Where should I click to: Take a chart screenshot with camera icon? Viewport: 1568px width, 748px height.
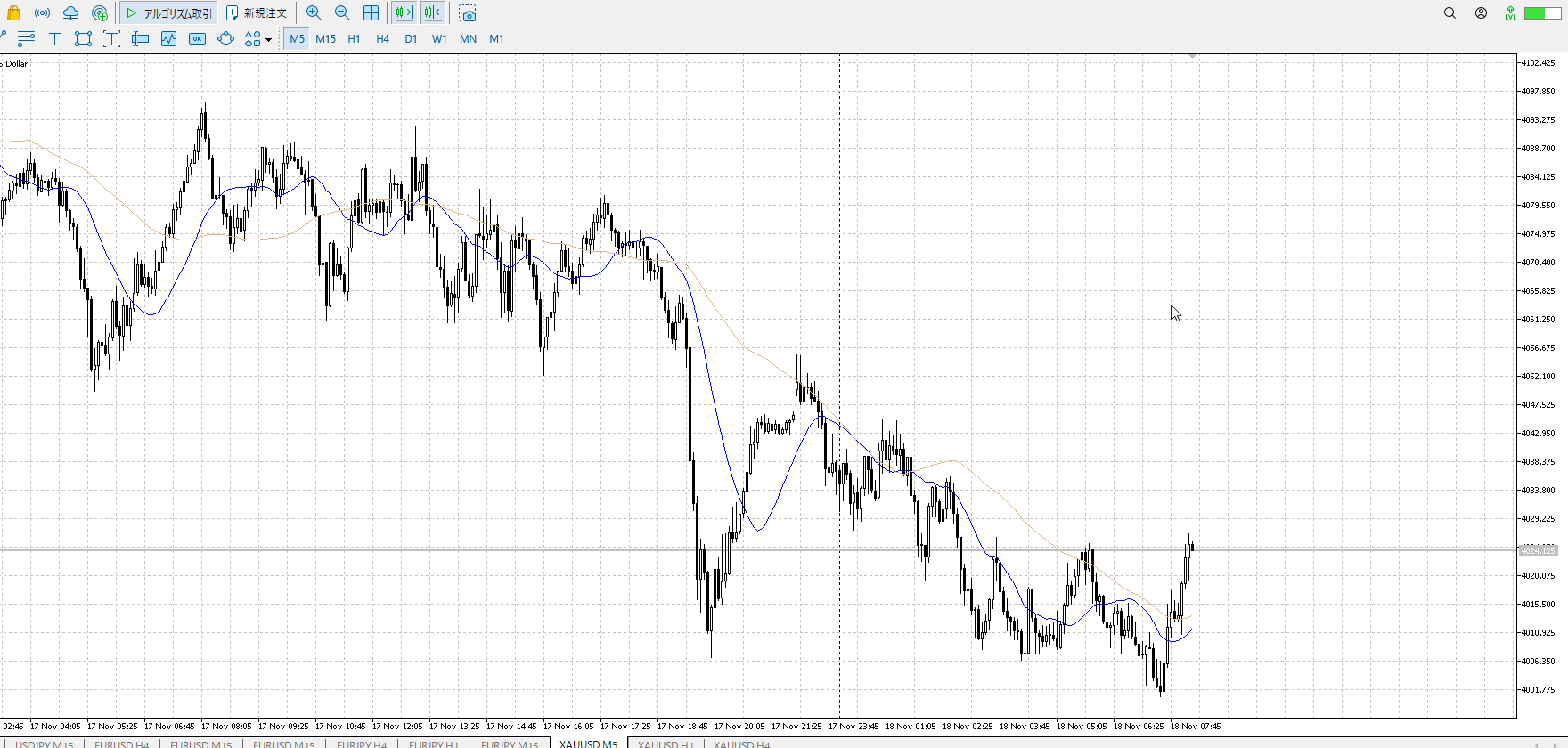click(468, 13)
